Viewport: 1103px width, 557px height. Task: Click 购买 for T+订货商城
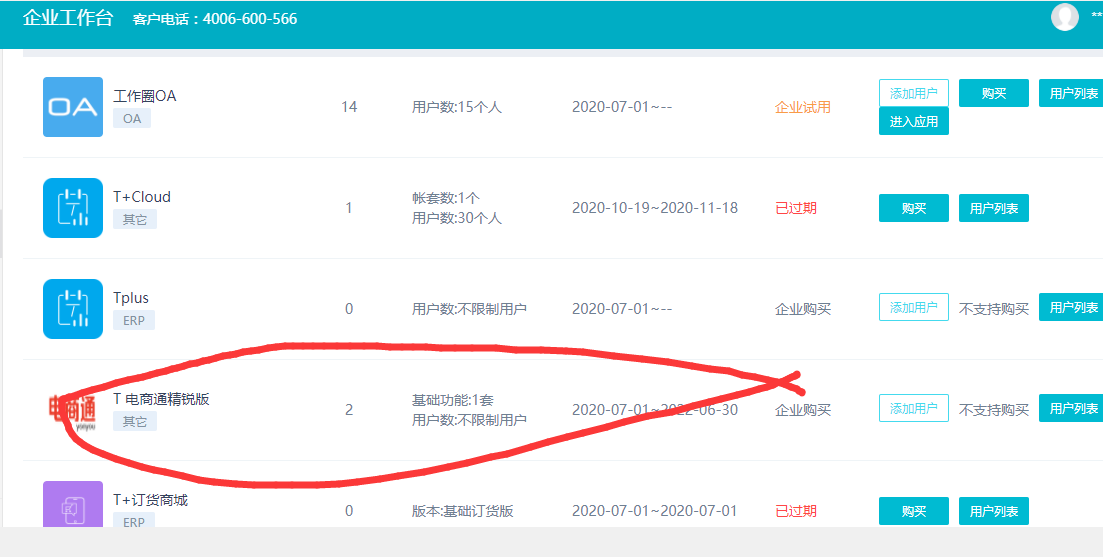coord(914,511)
